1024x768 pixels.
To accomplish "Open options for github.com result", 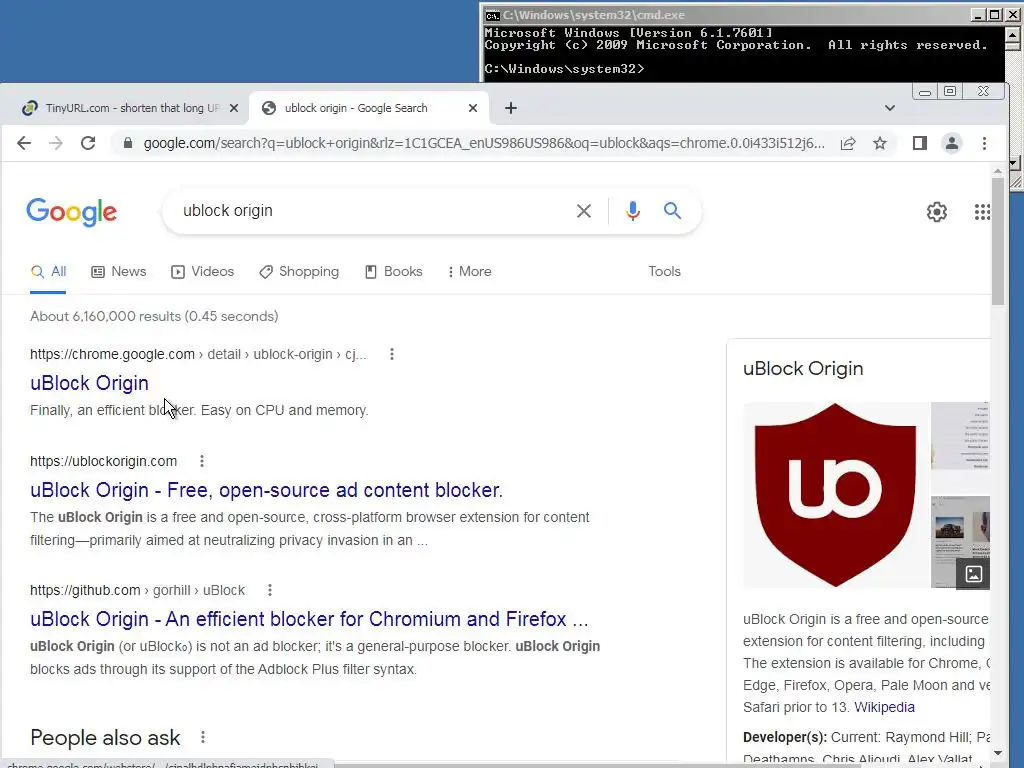I will tap(270, 590).
